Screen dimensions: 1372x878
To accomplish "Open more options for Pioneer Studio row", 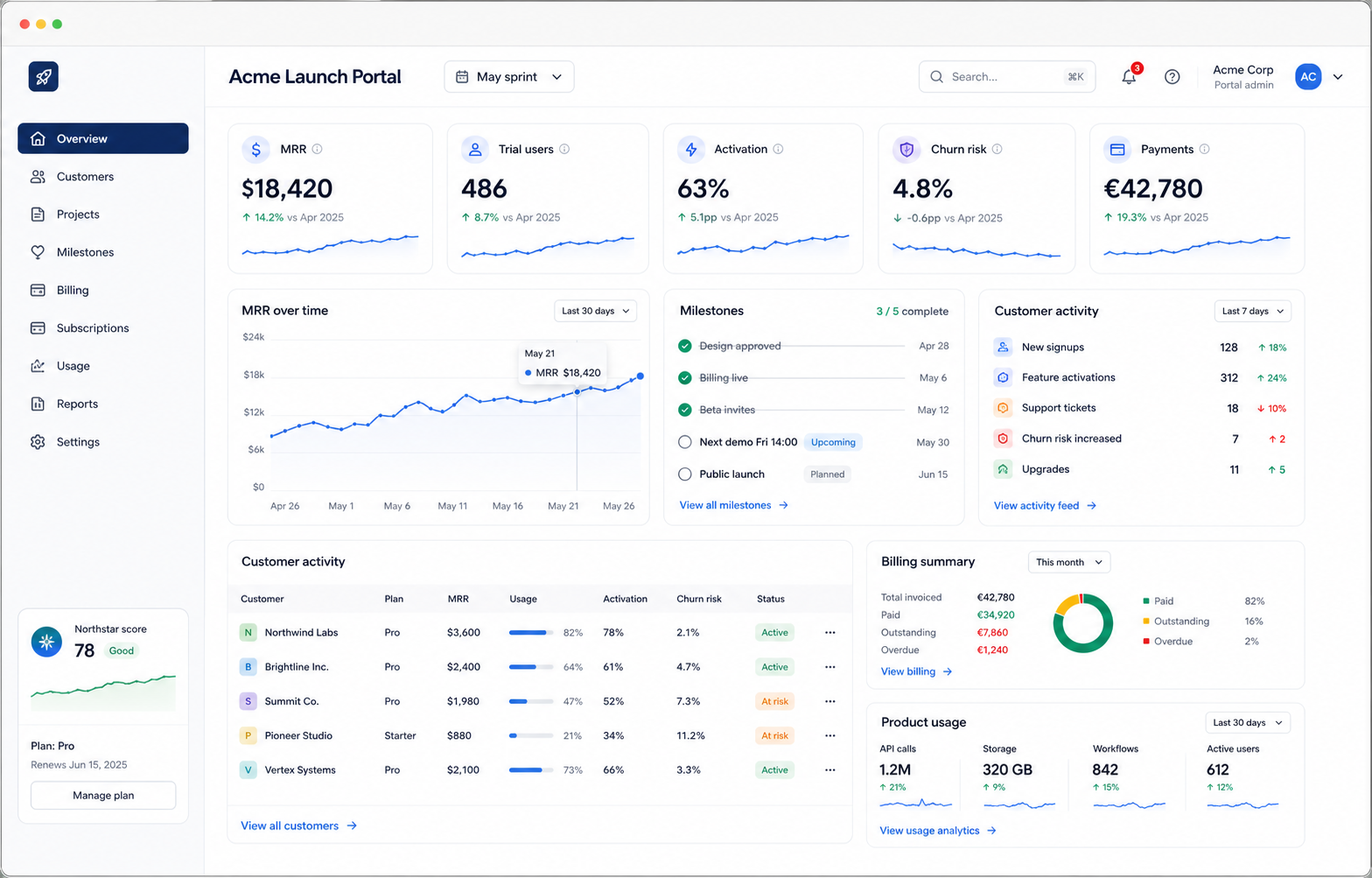I will [829, 735].
